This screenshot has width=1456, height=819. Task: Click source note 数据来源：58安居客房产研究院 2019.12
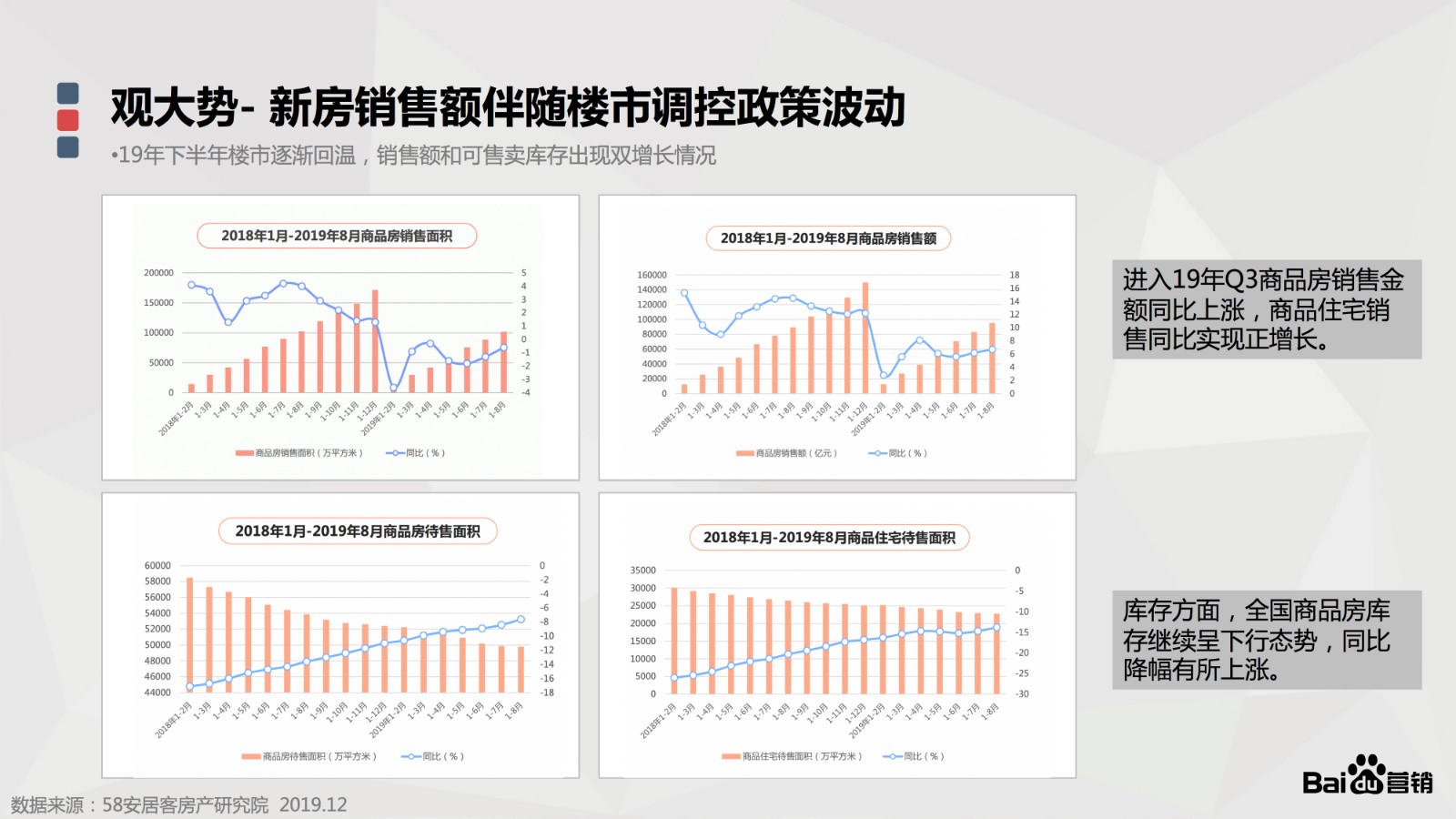[179, 804]
